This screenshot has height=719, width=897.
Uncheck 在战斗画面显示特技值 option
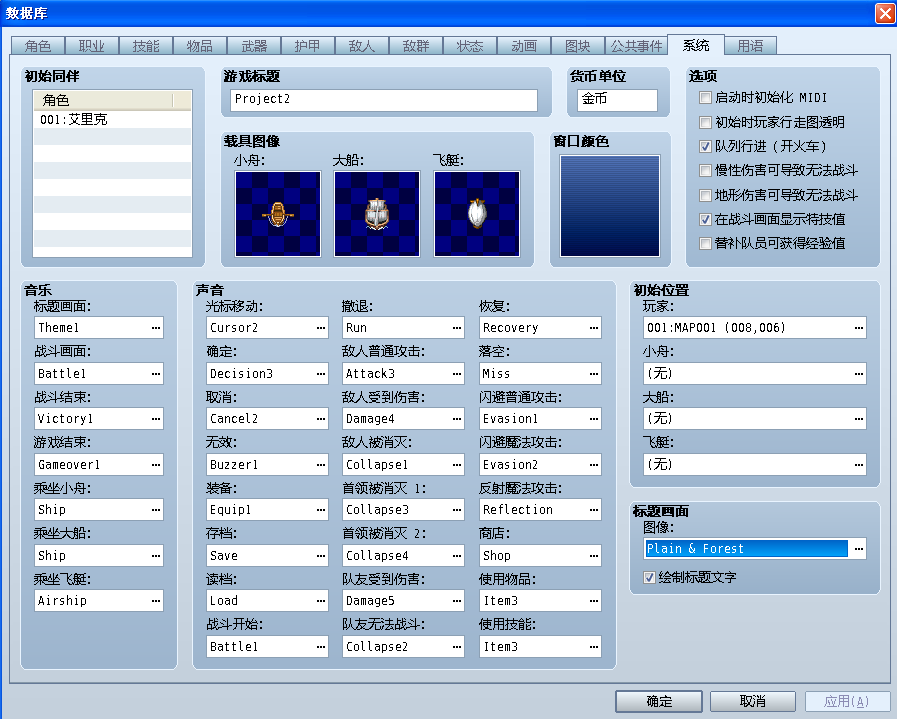[x=705, y=219]
